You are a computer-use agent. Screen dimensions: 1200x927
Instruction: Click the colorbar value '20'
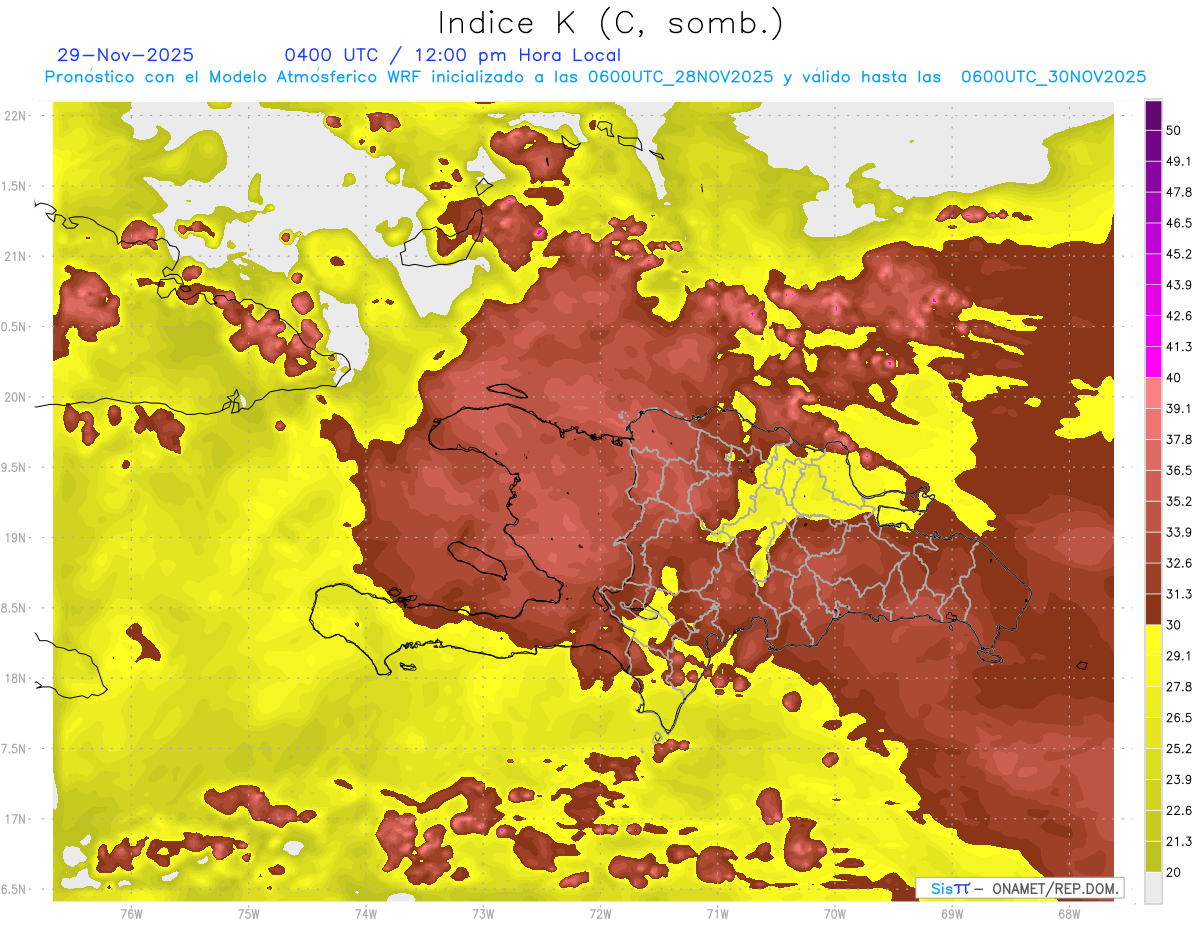[1175, 872]
